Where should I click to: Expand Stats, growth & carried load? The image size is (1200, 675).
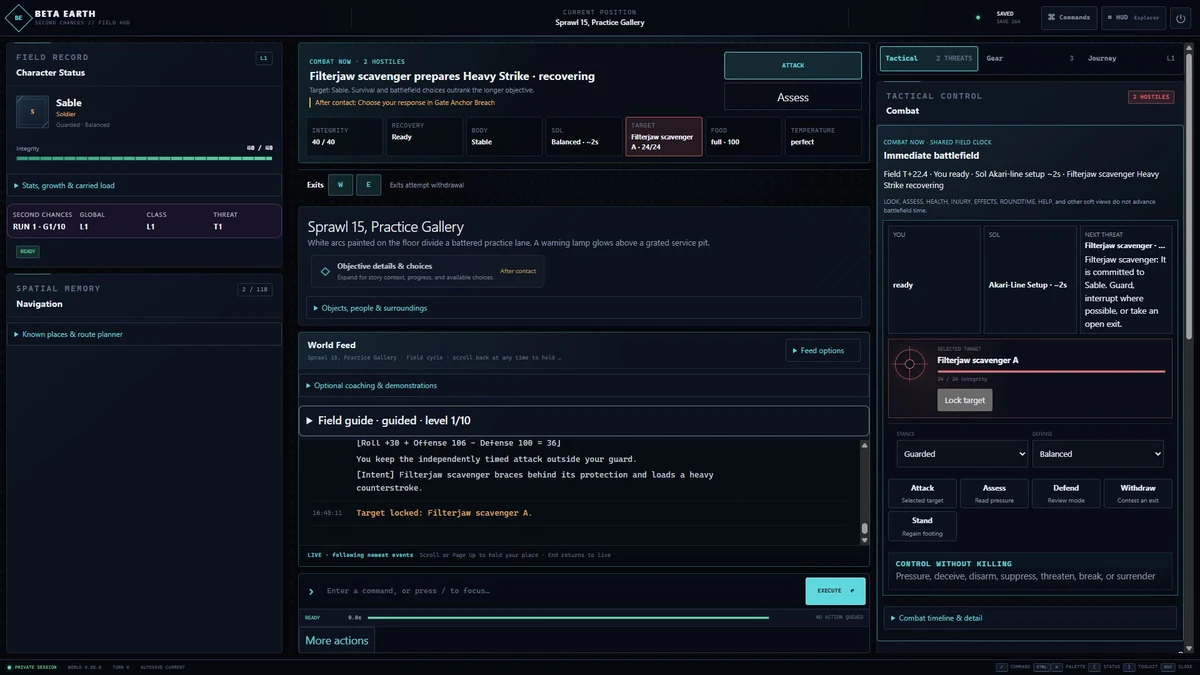[x=144, y=185]
